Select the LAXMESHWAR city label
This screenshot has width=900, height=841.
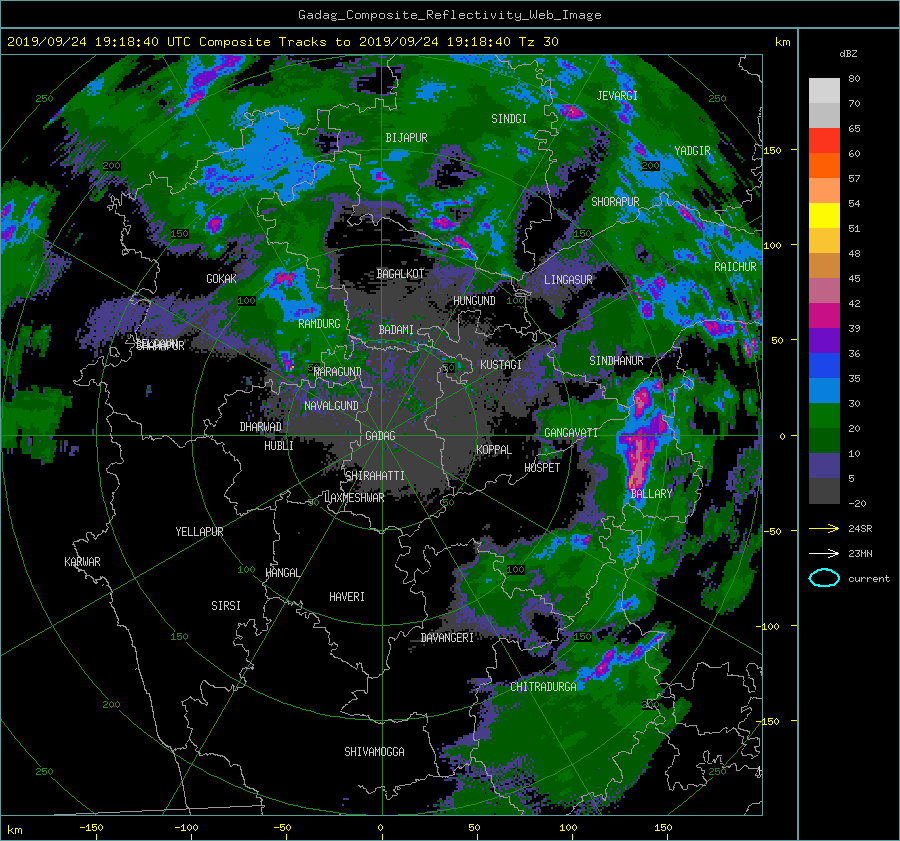coord(354,498)
